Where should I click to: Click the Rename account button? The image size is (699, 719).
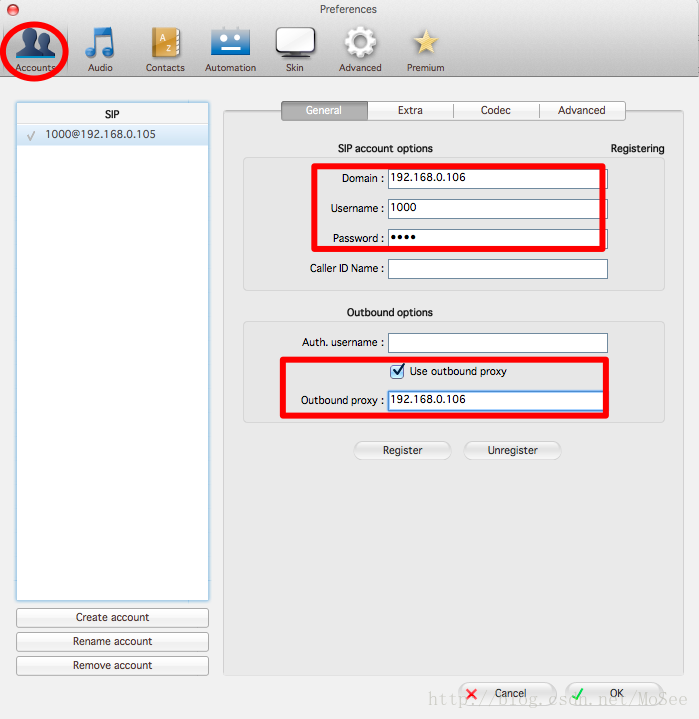[112, 642]
